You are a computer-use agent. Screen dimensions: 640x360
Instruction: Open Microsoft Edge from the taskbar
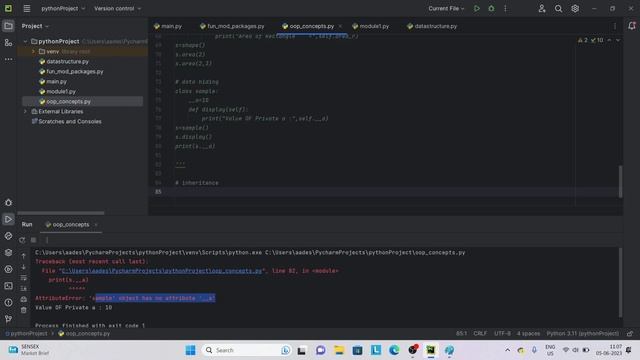pos(394,350)
